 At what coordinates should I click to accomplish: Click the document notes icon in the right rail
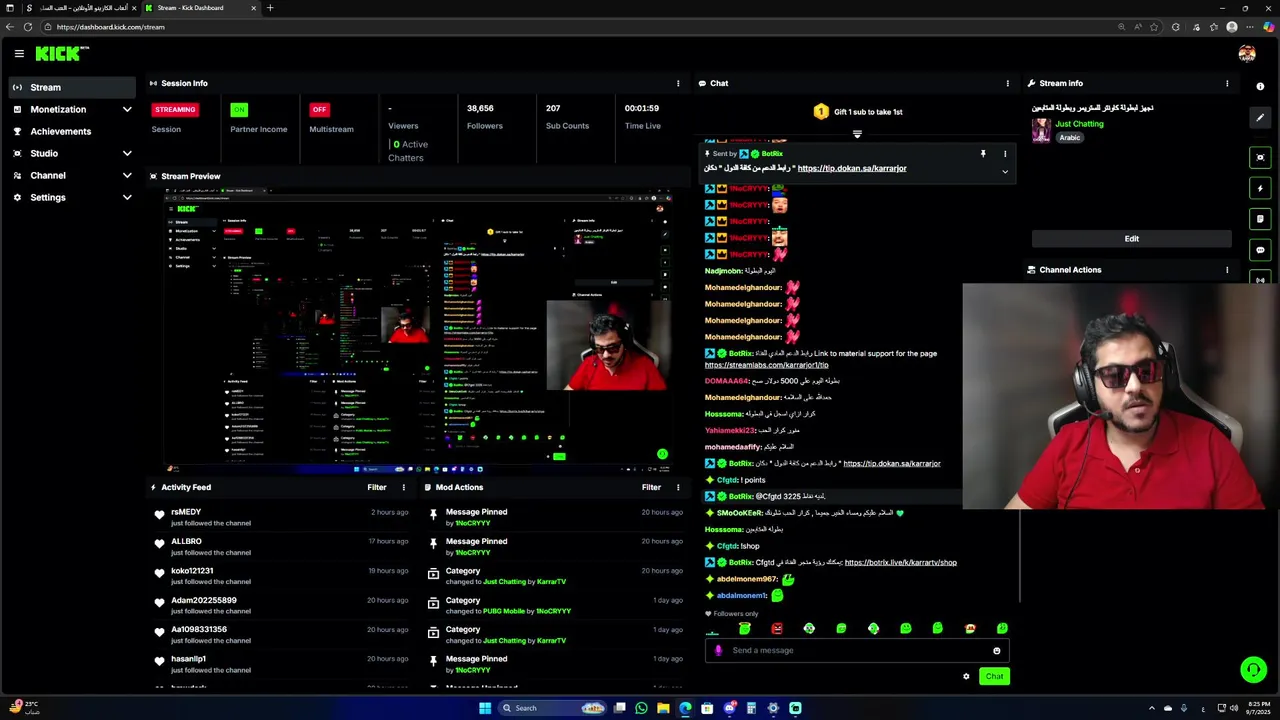pyautogui.click(x=1260, y=219)
